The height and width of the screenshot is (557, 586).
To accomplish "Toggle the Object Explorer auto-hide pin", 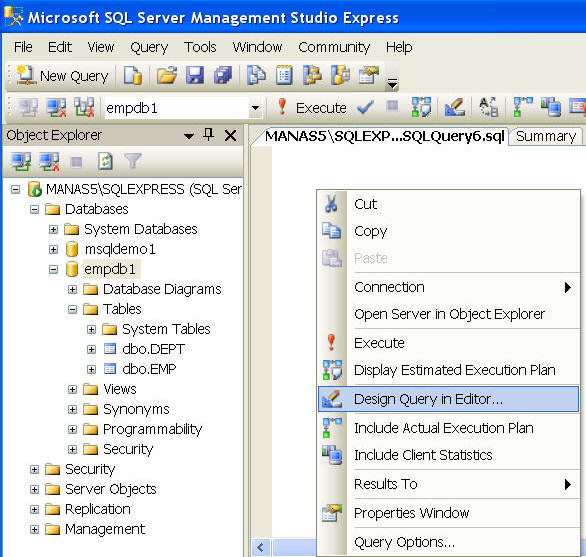I will (209, 135).
